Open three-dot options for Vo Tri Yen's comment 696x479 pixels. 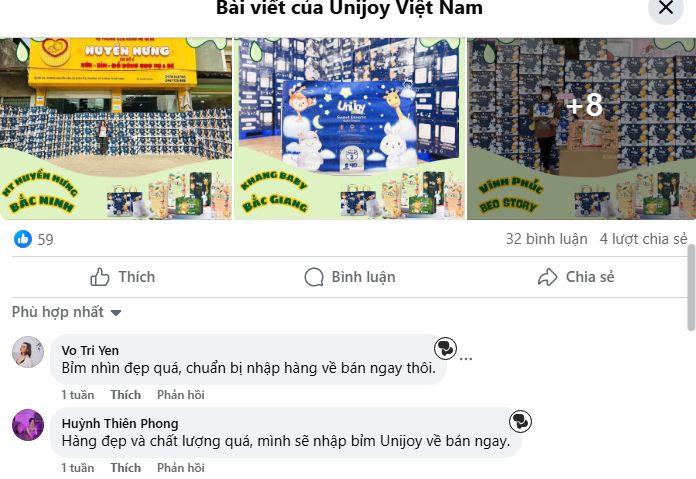pyautogui.click(x=466, y=359)
